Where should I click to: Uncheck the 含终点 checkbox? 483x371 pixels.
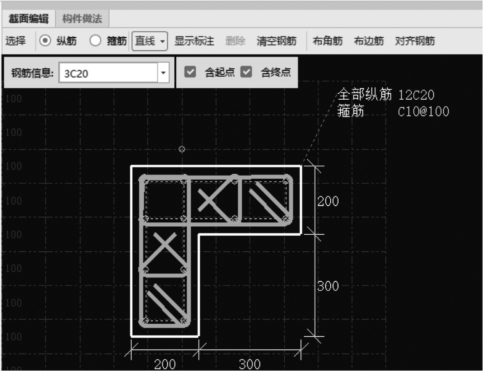click(246, 72)
